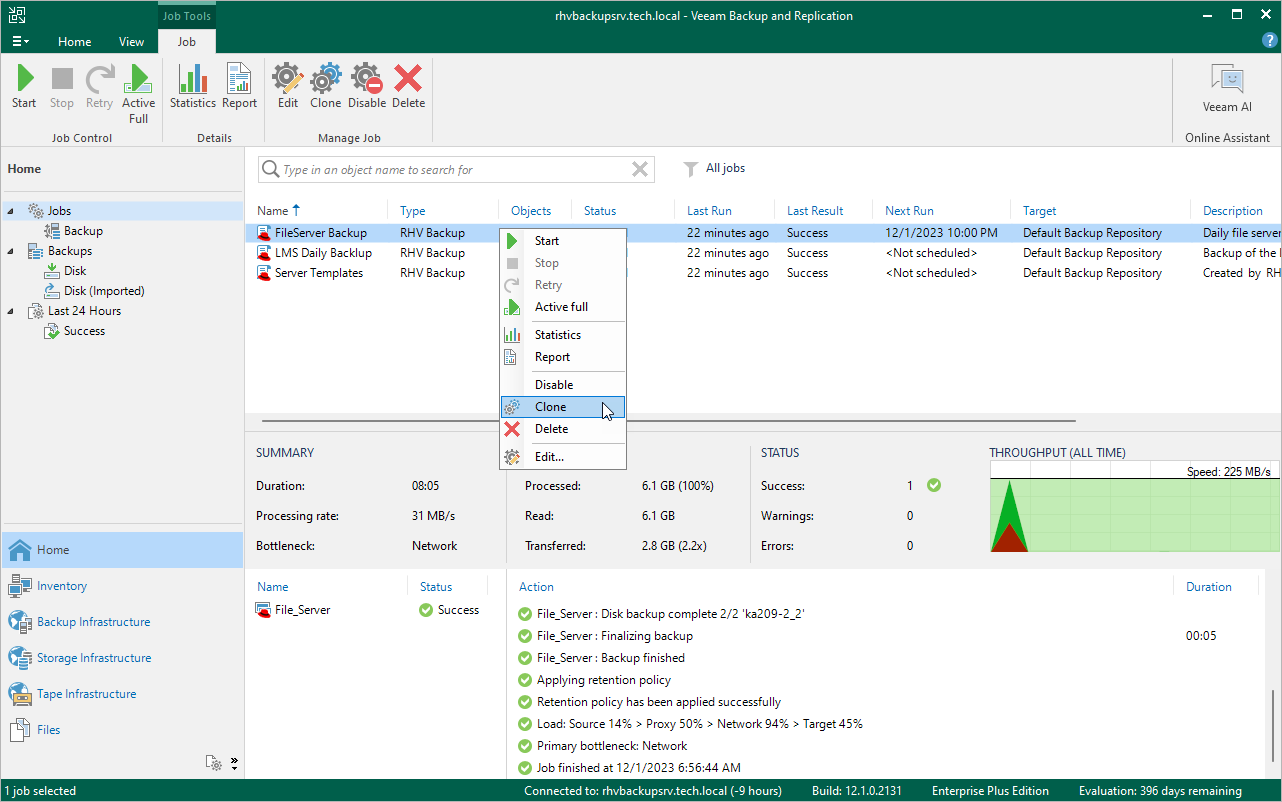Open Report from the ribbon
The image size is (1282, 802).
coord(240,86)
